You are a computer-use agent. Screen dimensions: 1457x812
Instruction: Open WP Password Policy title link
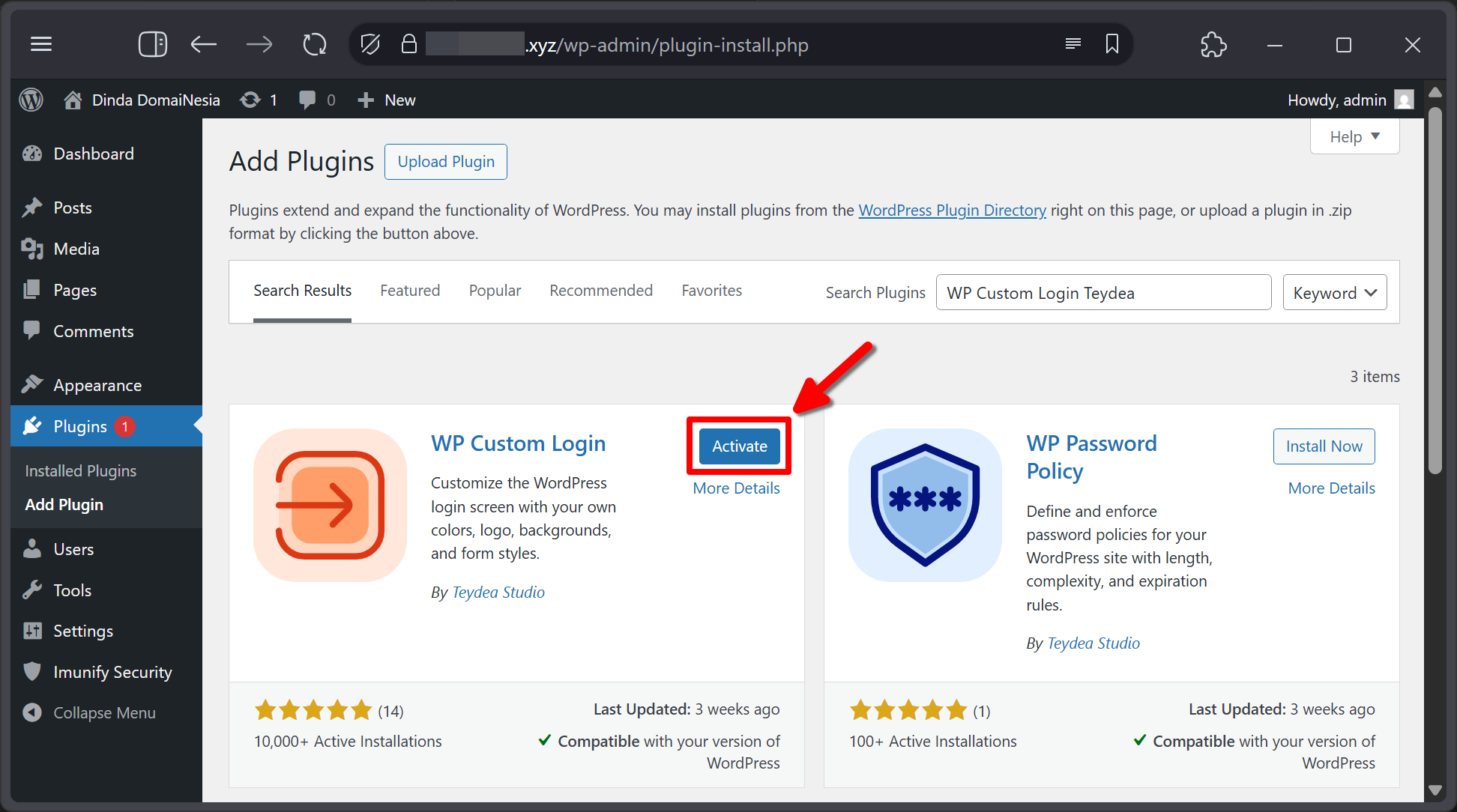pyautogui.click(x=1091, y=457)
